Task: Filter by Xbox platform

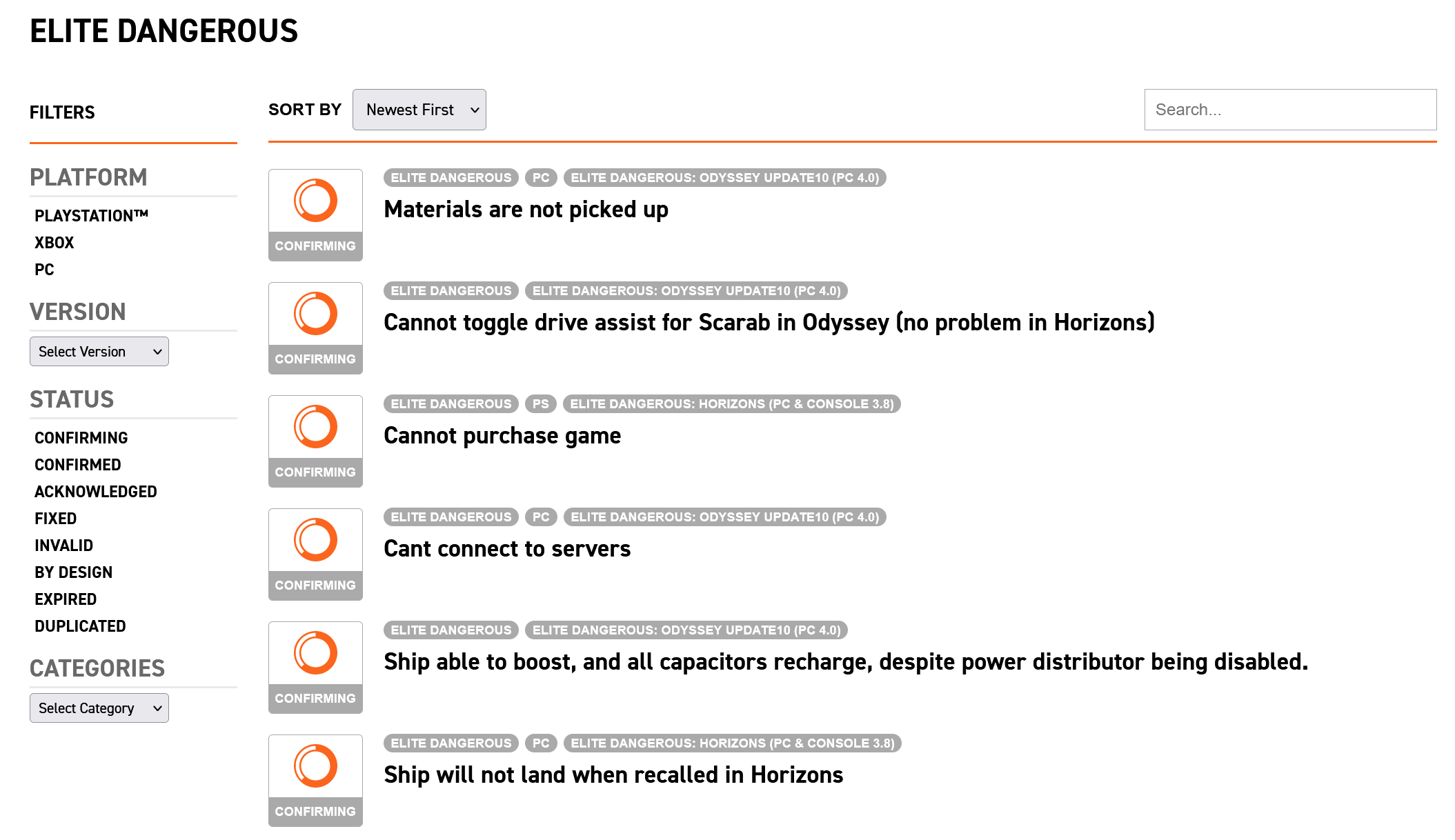Action: tap(55, 243)
